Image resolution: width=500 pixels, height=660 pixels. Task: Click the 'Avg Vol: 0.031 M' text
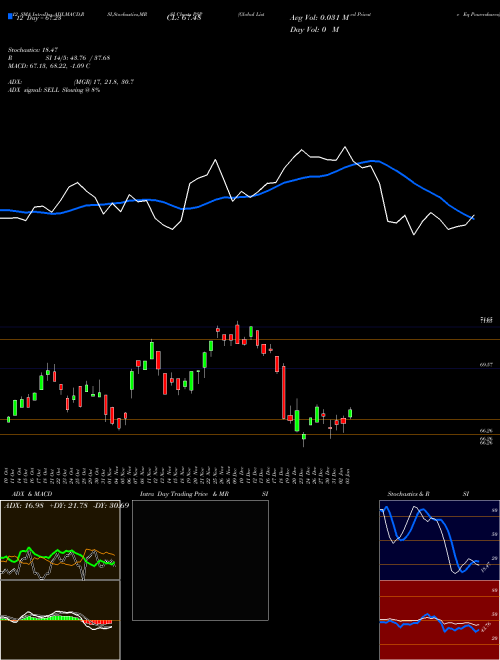tap(320, 18)
